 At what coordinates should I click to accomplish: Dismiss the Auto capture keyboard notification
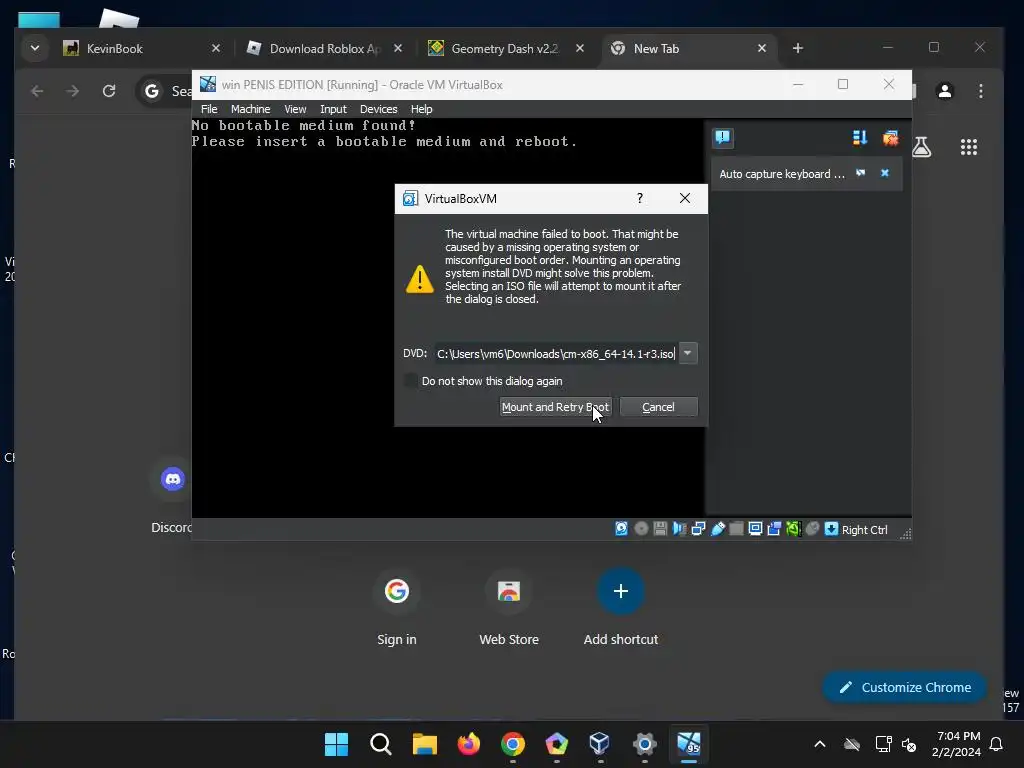pyautogui.click(x=885, y=173)
